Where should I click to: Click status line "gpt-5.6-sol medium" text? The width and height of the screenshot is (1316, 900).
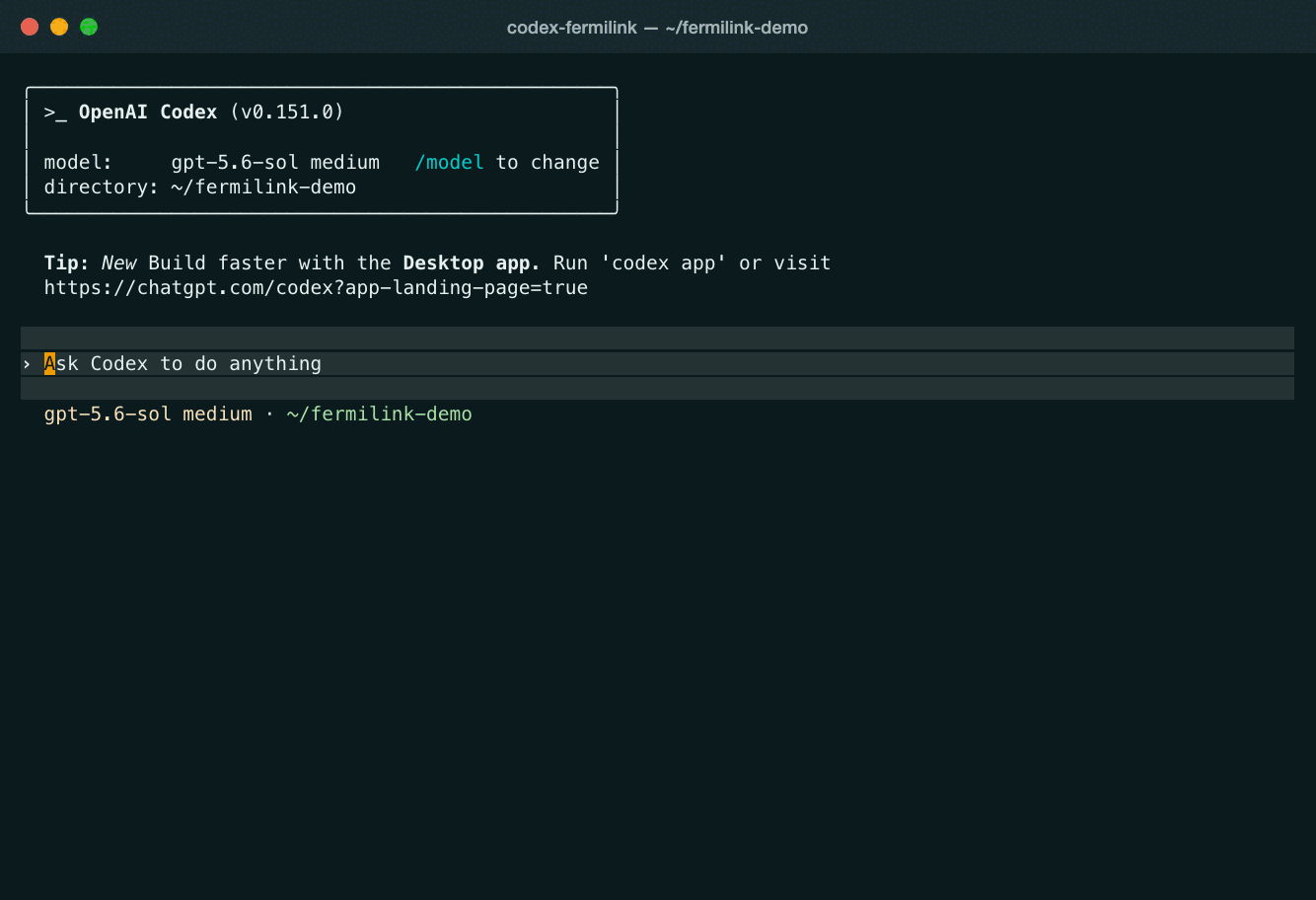[148, 414]
